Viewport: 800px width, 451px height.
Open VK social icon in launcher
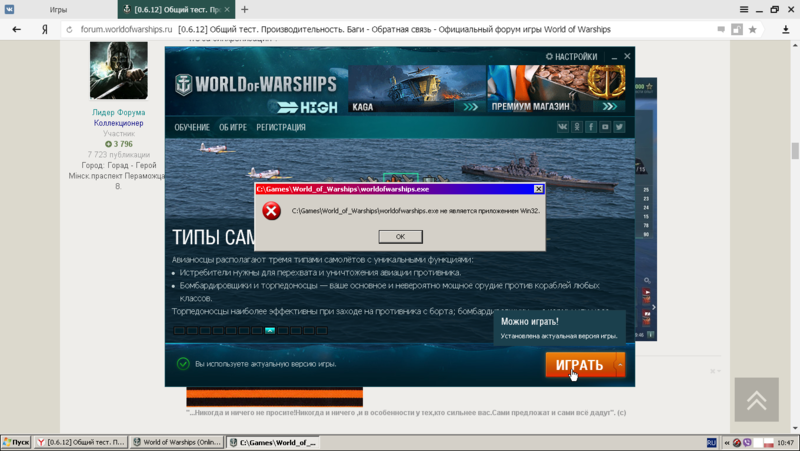[562, 127]
